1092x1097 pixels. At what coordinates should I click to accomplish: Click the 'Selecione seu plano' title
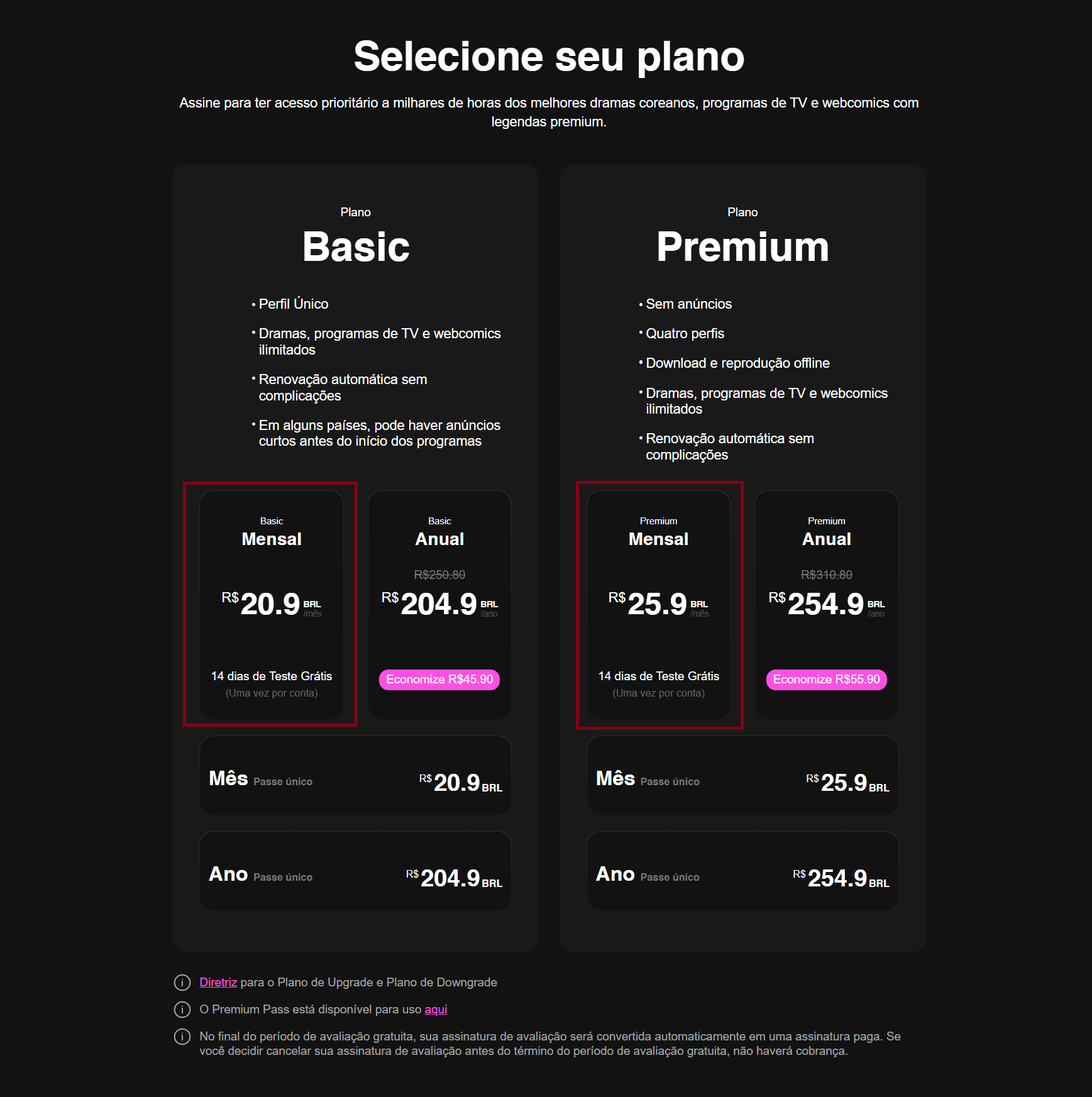click(549, 57)
